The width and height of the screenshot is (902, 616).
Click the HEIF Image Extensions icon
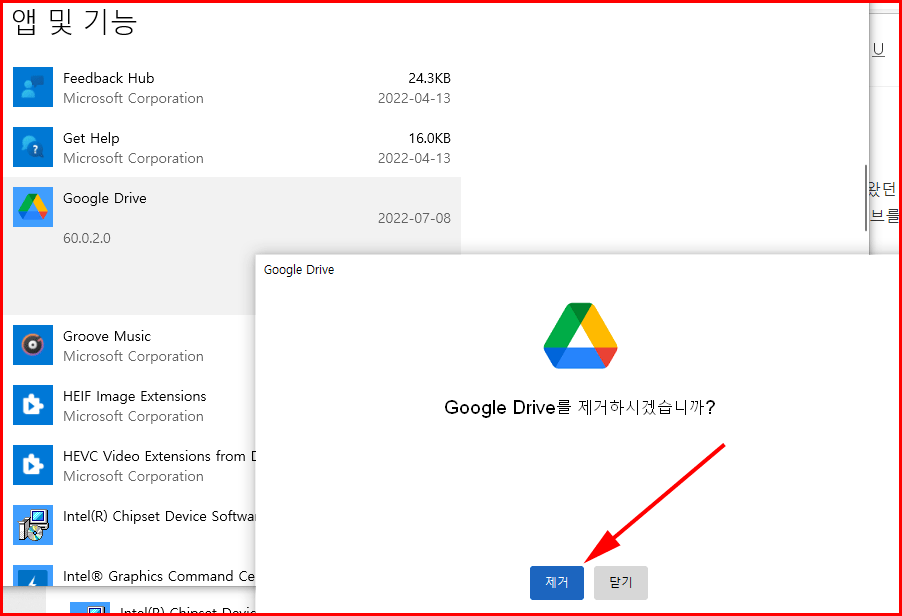tap(33, 405)
